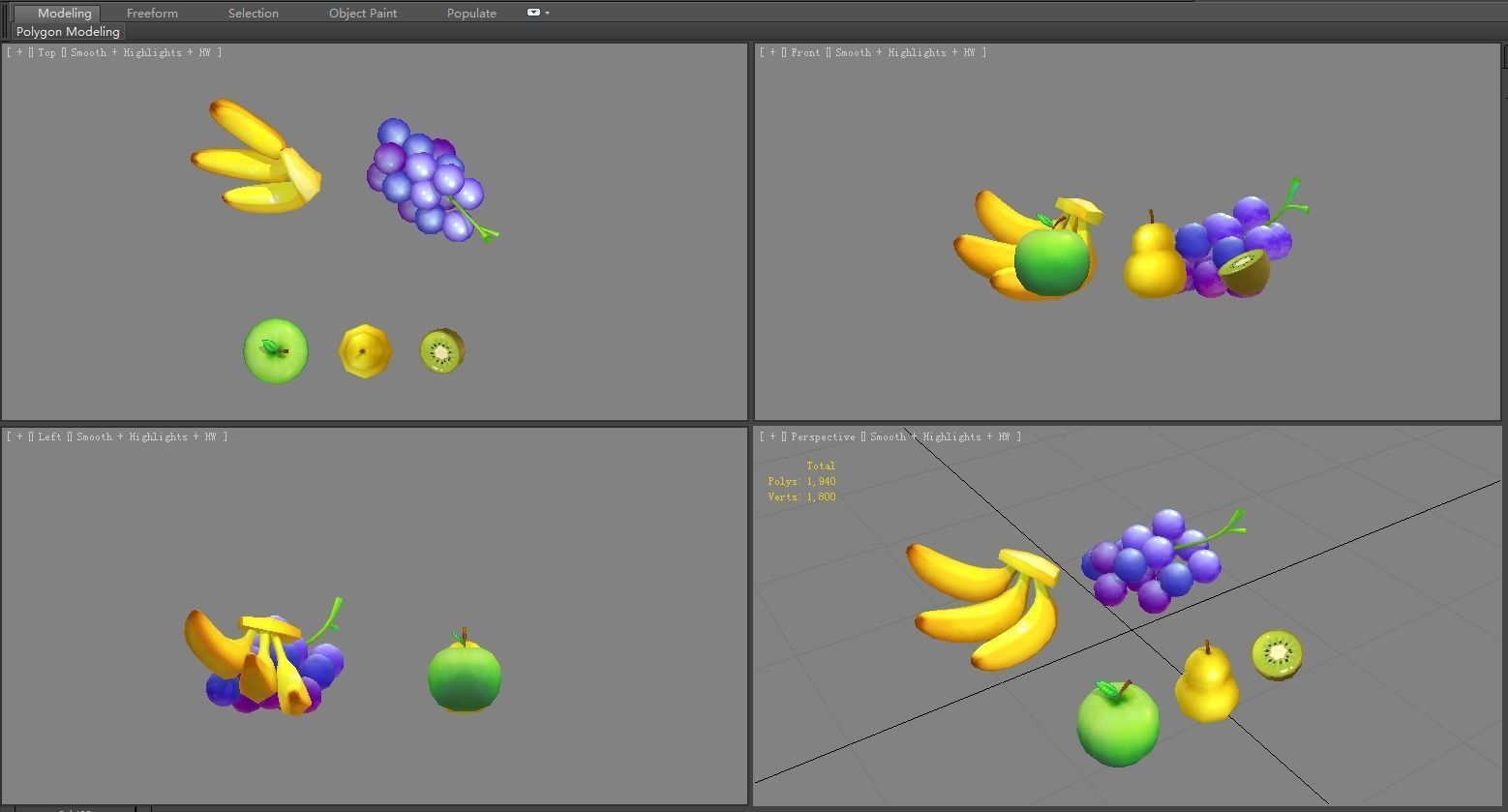Open the Front viewport Smooth + Highlights shading menu
The image size is (1508, 812).
coord(905,52)
